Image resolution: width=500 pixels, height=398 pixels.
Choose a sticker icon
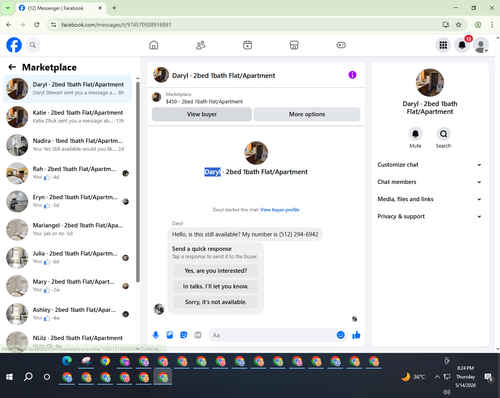coord(184,335)
